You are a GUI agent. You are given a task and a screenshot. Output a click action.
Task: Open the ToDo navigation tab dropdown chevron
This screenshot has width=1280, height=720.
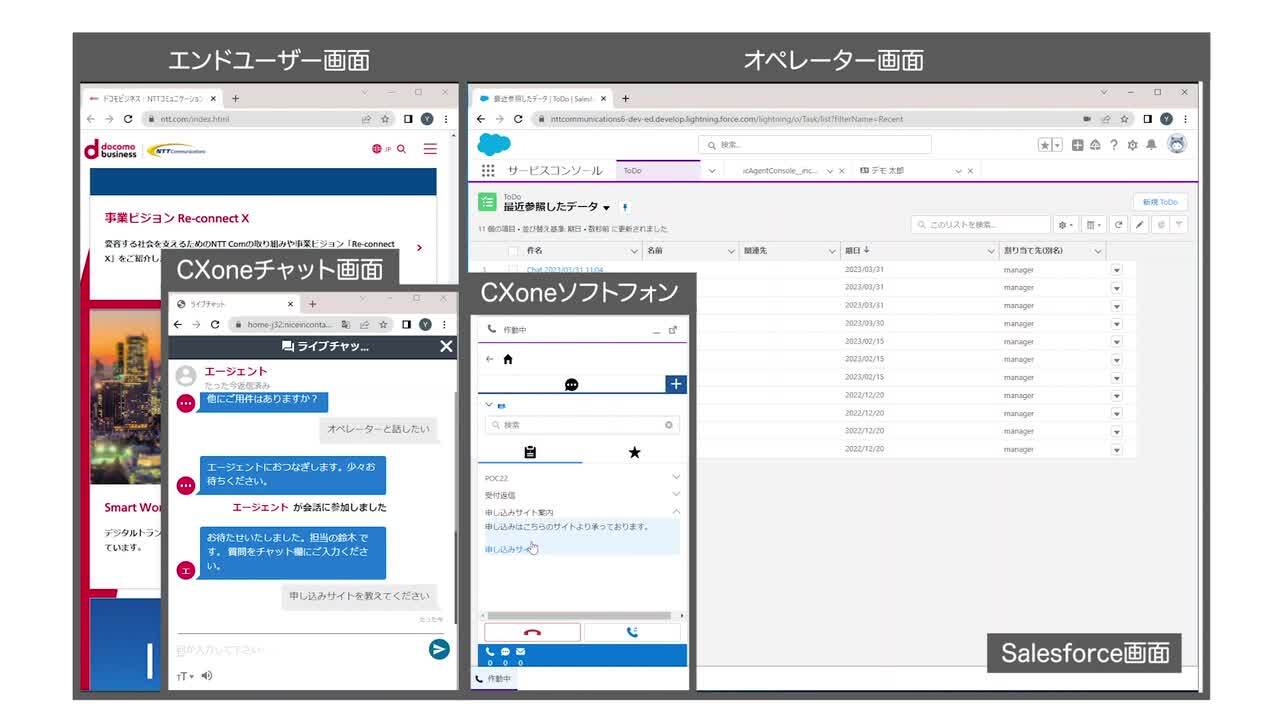[712, 171]
